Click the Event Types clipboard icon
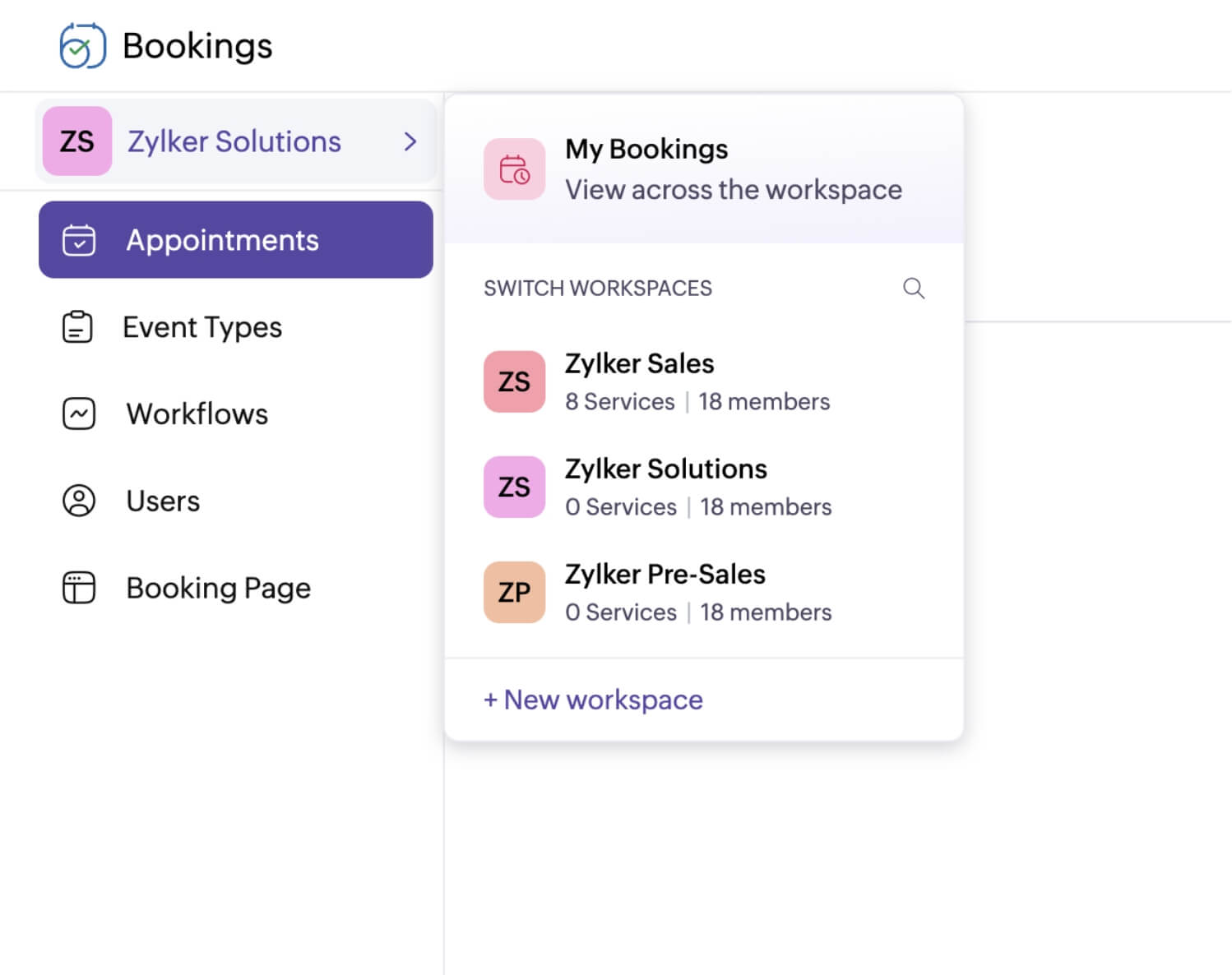 pyautogui.click(x=78, y=327)
